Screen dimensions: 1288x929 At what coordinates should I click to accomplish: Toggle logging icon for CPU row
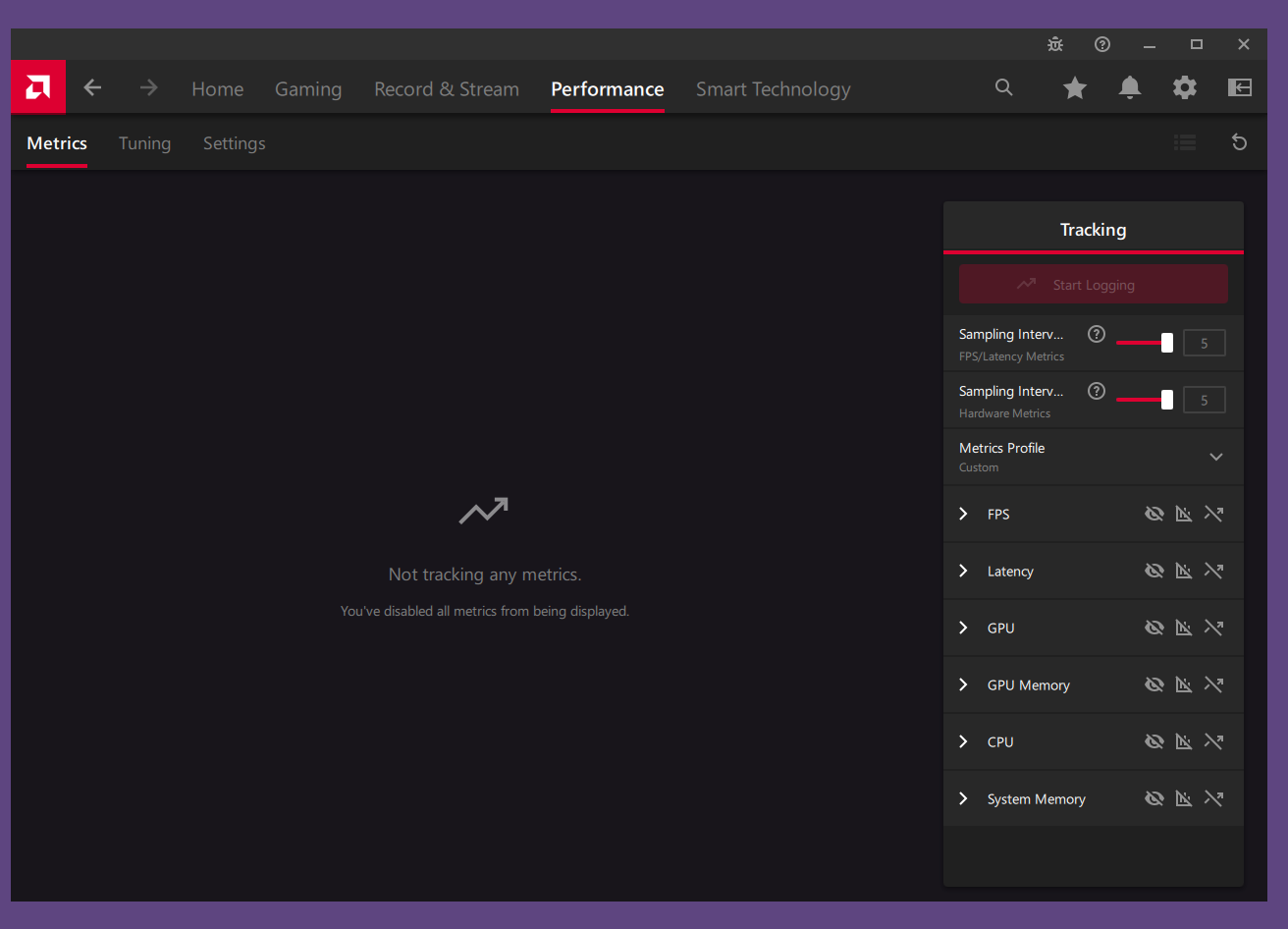1213,741
